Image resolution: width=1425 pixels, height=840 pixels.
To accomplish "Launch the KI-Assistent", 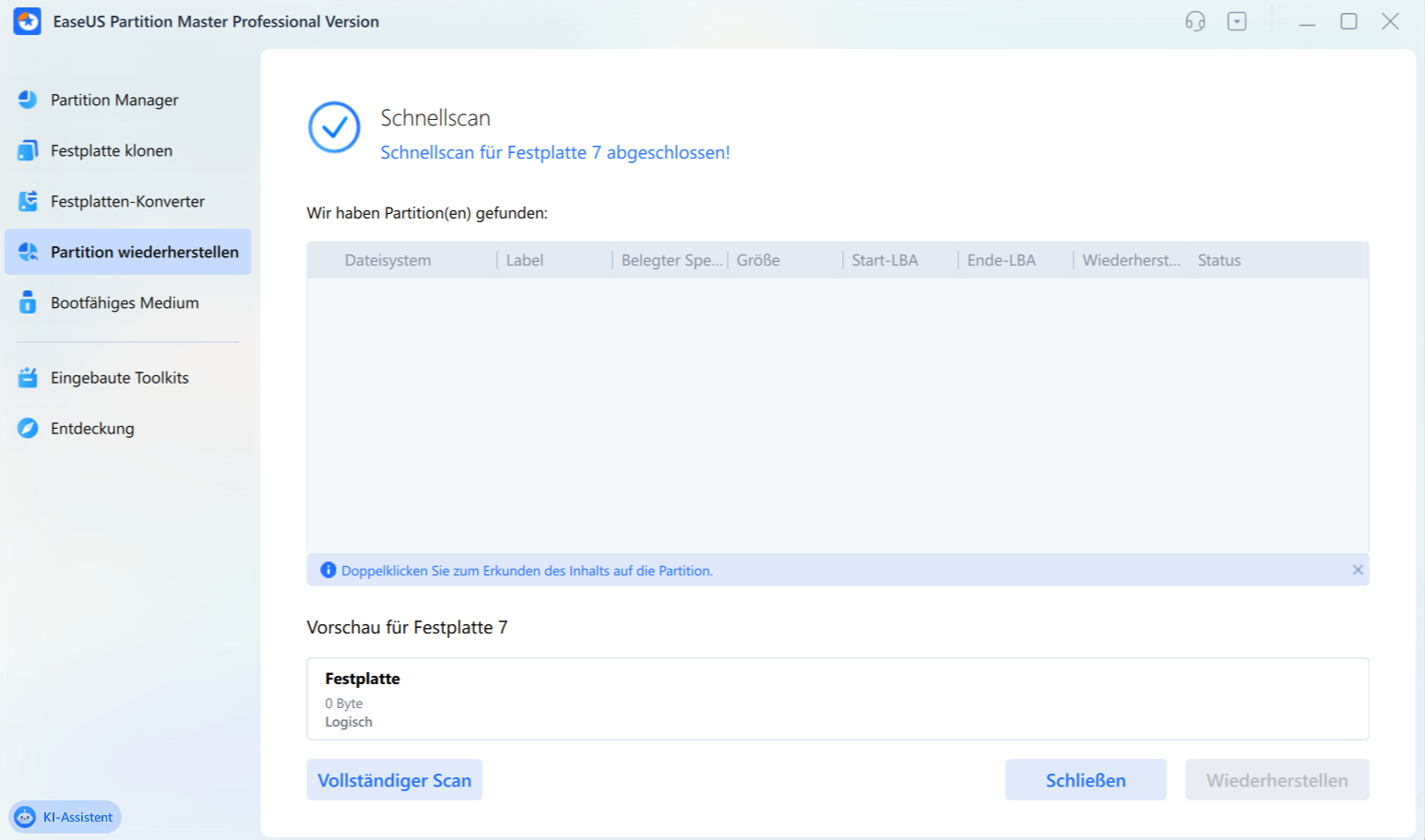I will click(x=65, y=817).
